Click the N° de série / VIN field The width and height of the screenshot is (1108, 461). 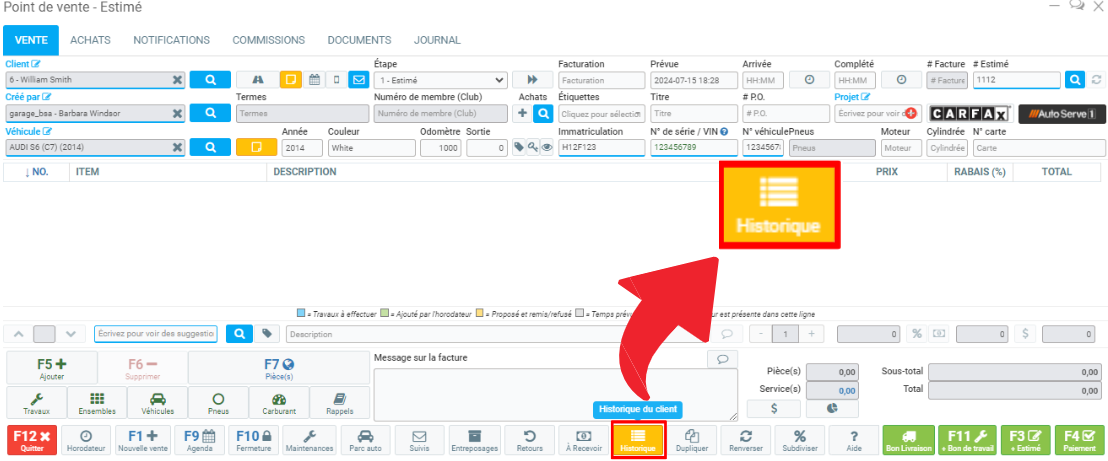pos(691,148)
